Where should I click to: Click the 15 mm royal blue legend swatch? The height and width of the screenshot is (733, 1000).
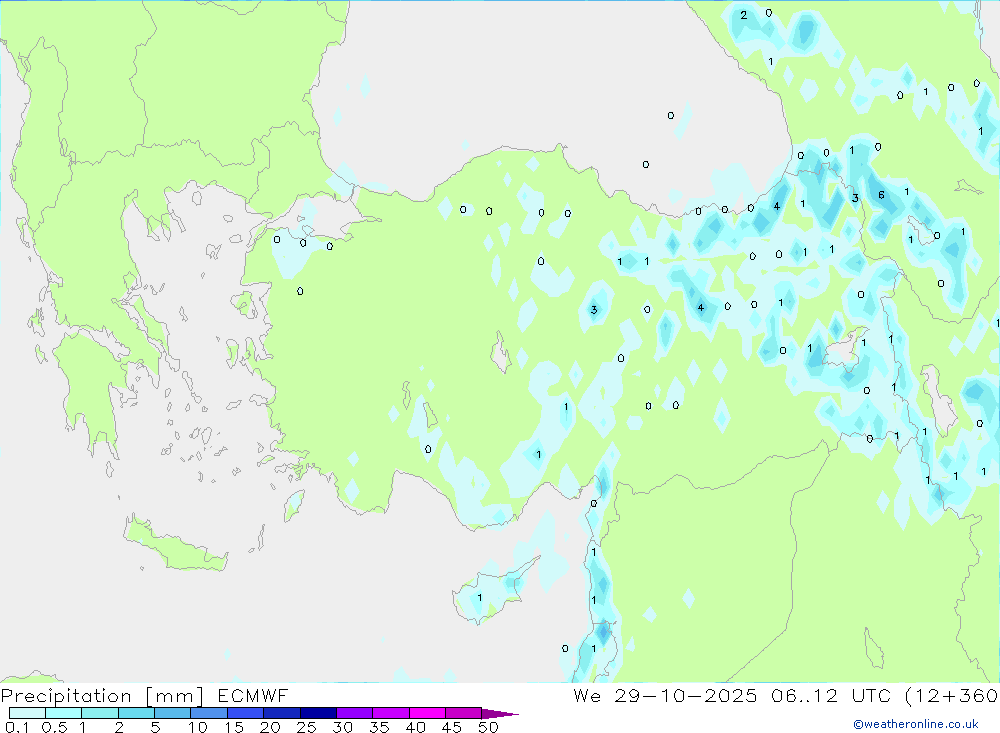point(246,713)
